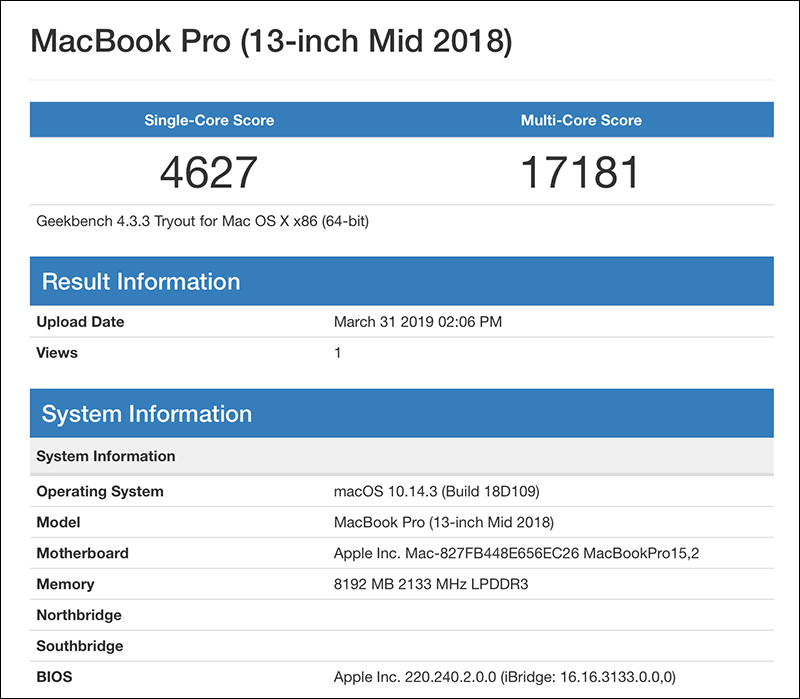Select the Mac-827FB448E656EC26 motherboard value
800x699 pixels.
pyautogui.click(x=516, y=553)
